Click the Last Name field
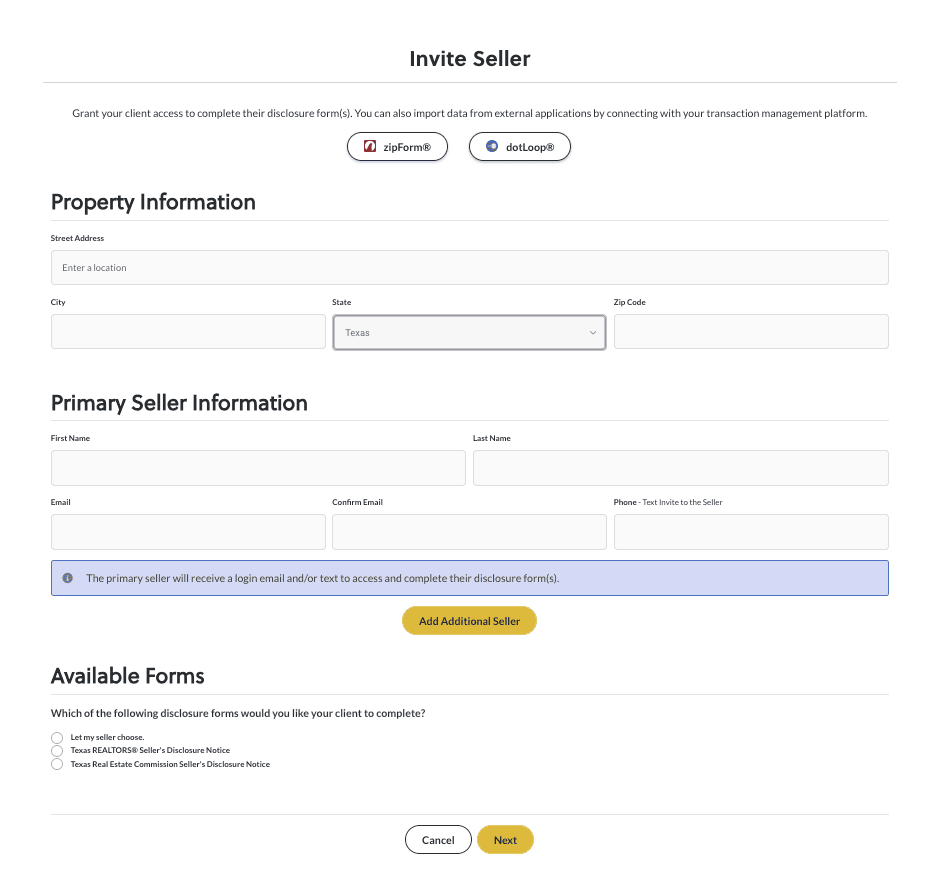This screenshot has height=872, width=926. point(681,468)
